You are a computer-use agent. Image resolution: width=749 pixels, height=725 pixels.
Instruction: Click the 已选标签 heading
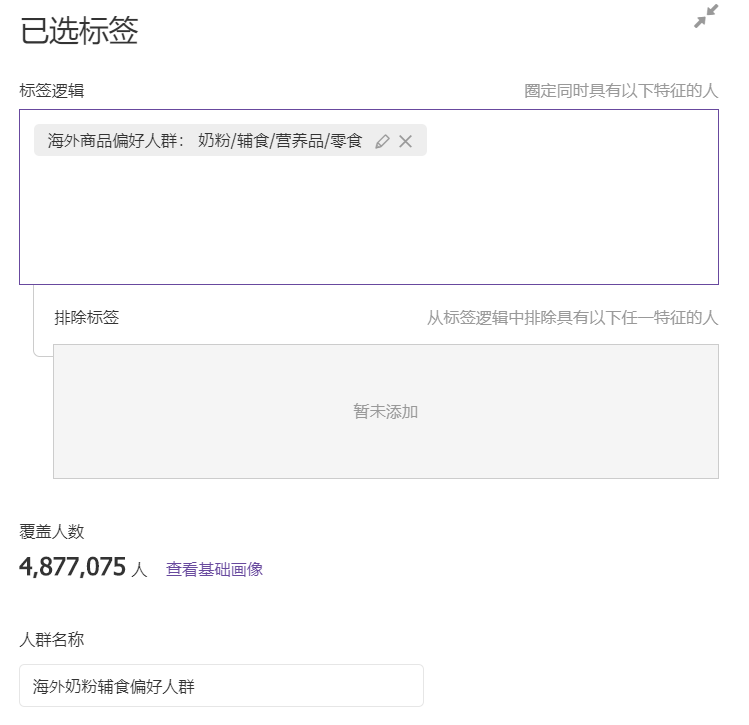(x=79, y=31)
